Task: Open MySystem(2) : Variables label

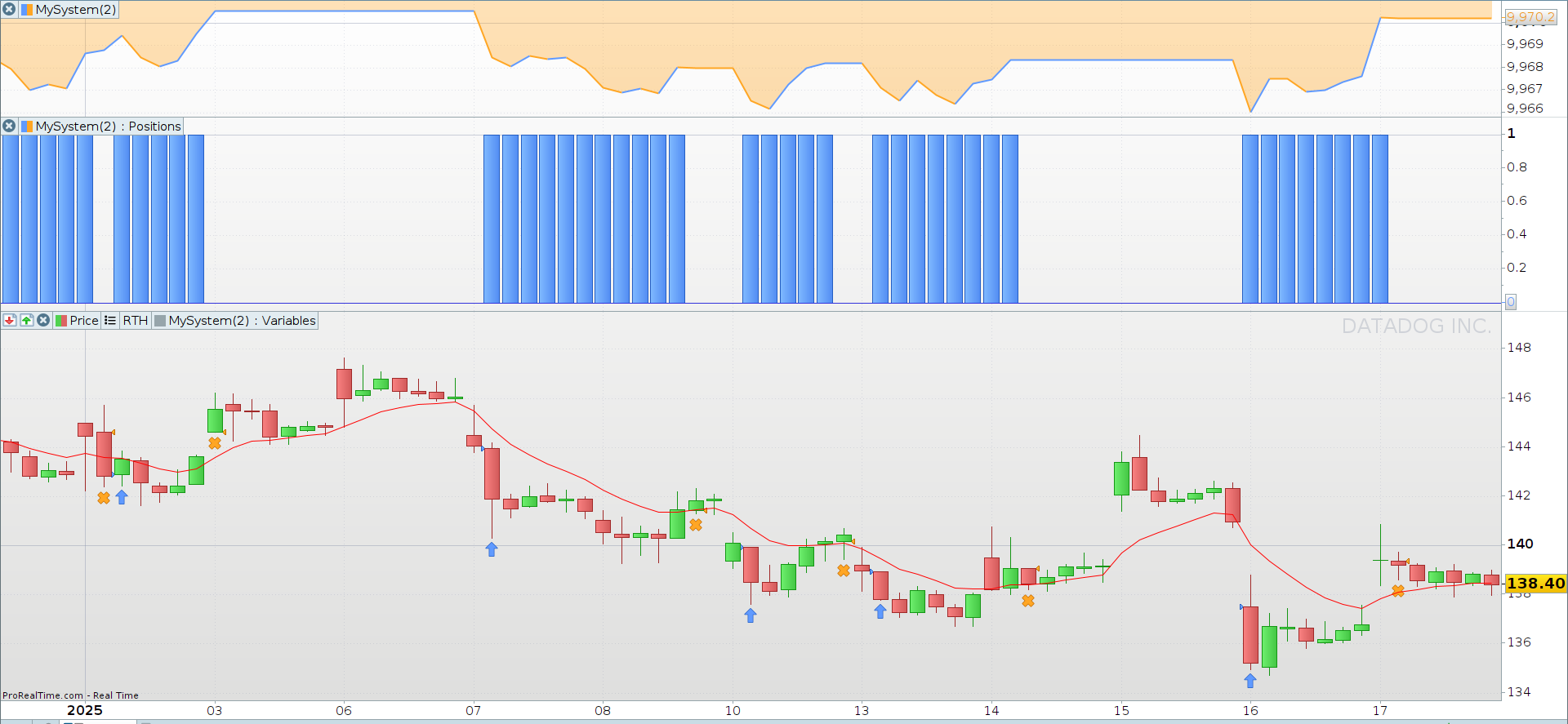Action: click(x=243, y=320)
